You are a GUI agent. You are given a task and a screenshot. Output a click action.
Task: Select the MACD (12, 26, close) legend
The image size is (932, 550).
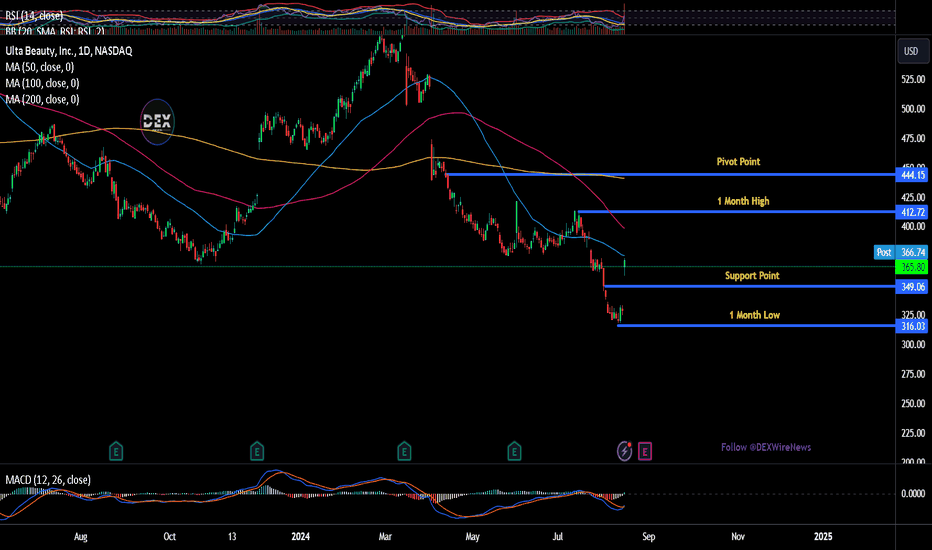(x=48, y=480)
